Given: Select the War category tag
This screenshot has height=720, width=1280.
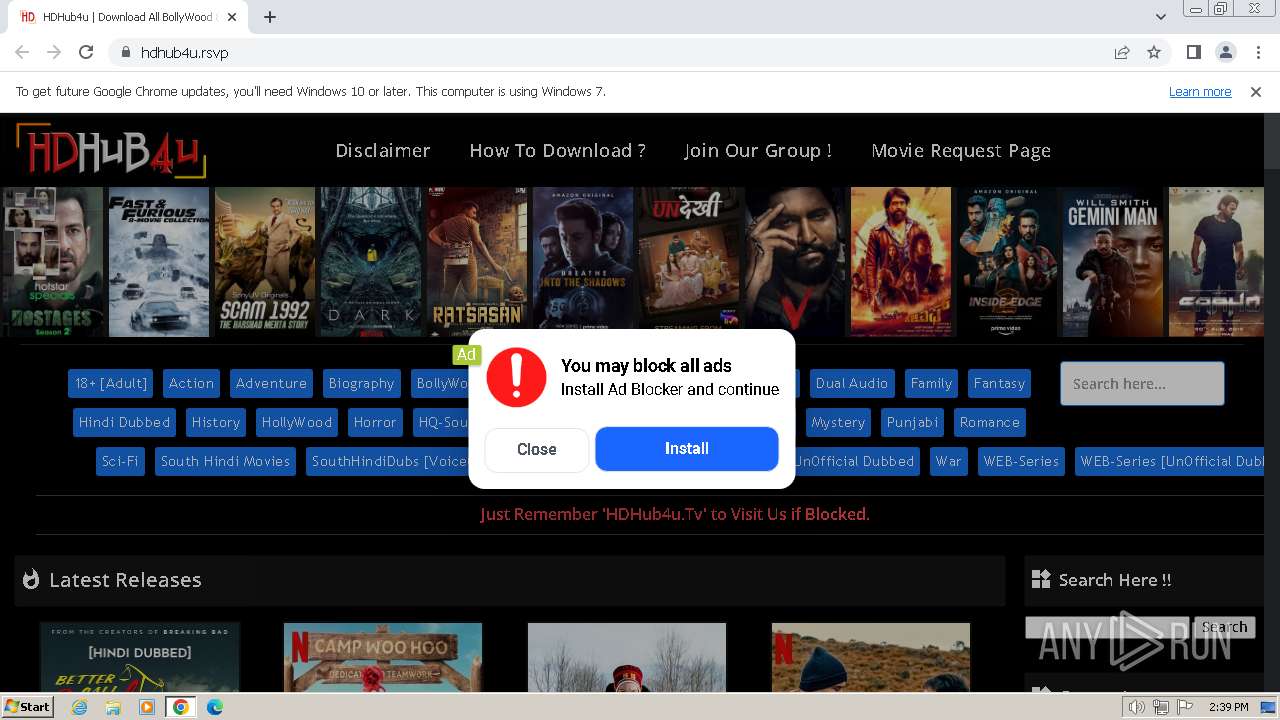Looking at the screenshot, I should coord(948,461).
